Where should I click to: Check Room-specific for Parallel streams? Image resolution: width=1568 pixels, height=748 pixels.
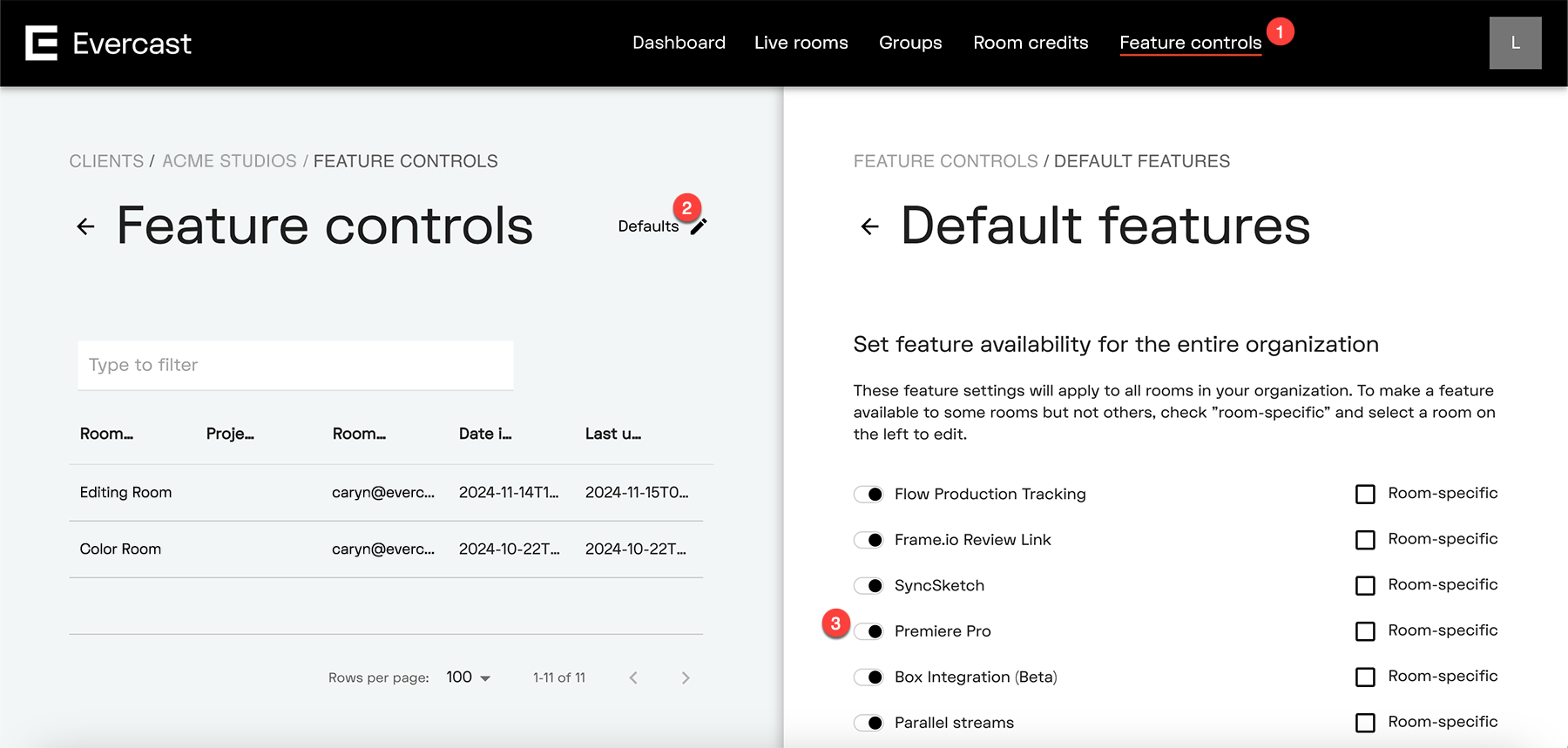click(1365, 723)
